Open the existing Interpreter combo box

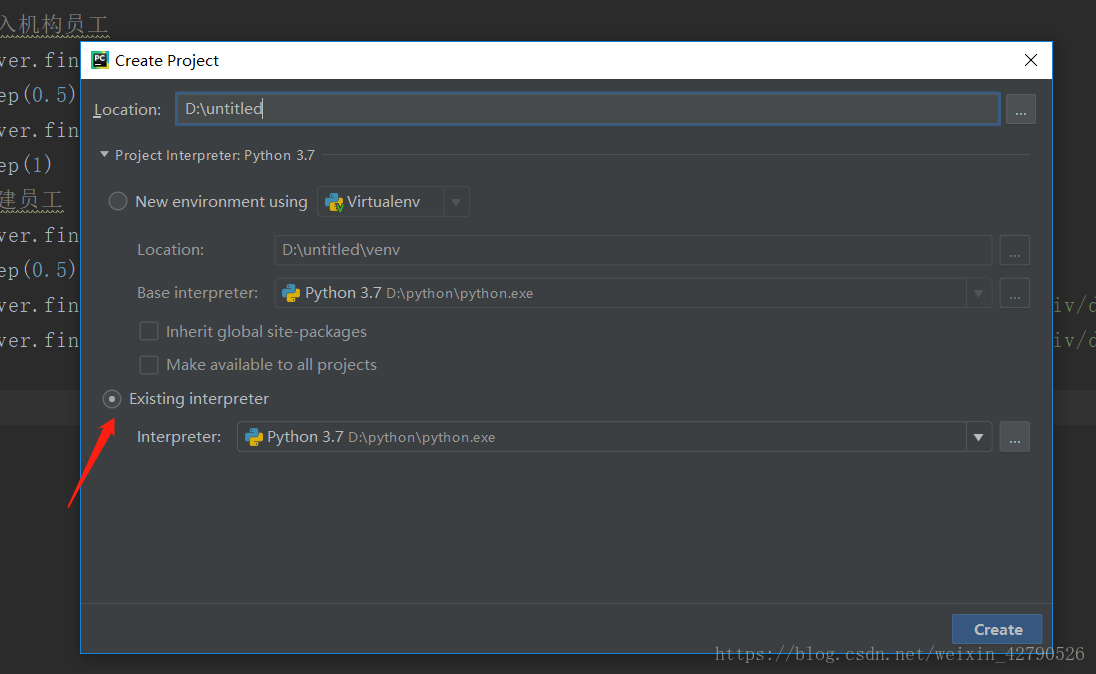[x=614, y=437]
